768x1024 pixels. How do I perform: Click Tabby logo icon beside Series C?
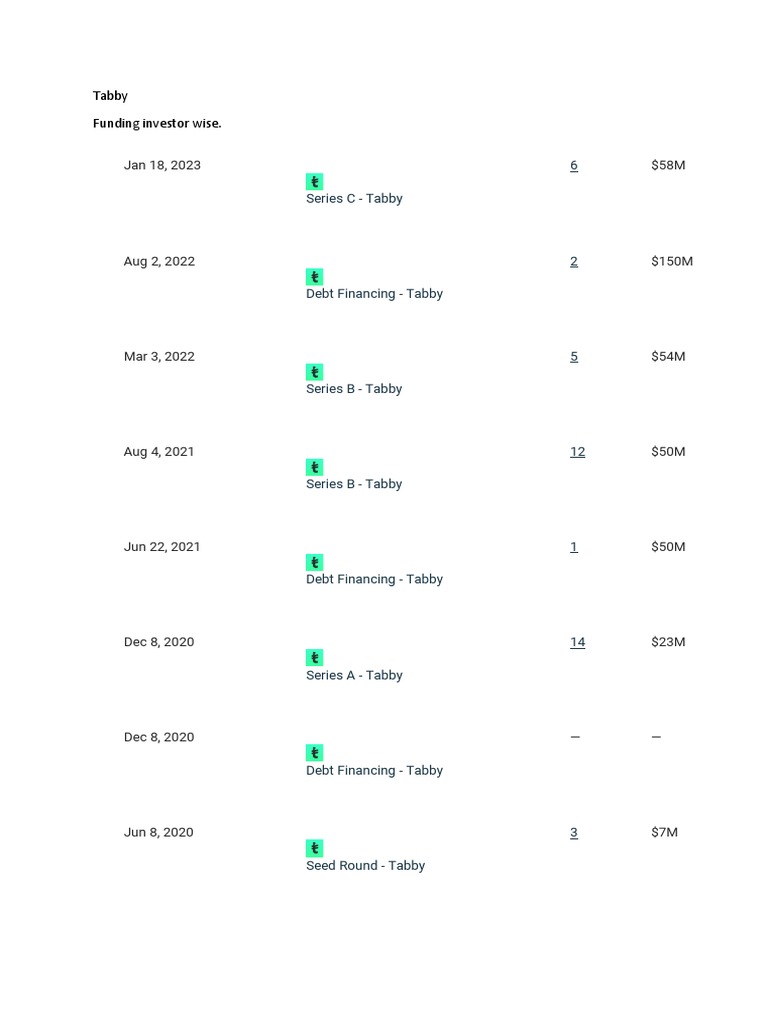coord(314,182)
